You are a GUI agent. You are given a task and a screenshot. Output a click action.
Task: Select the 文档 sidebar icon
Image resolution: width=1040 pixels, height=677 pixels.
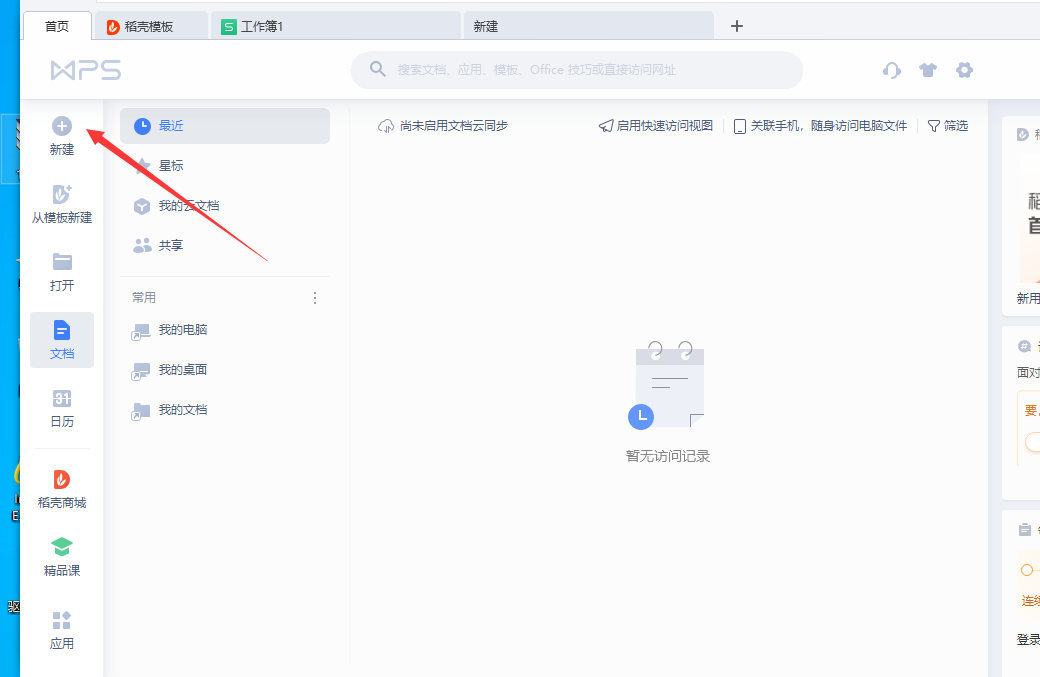coord(62,331)
